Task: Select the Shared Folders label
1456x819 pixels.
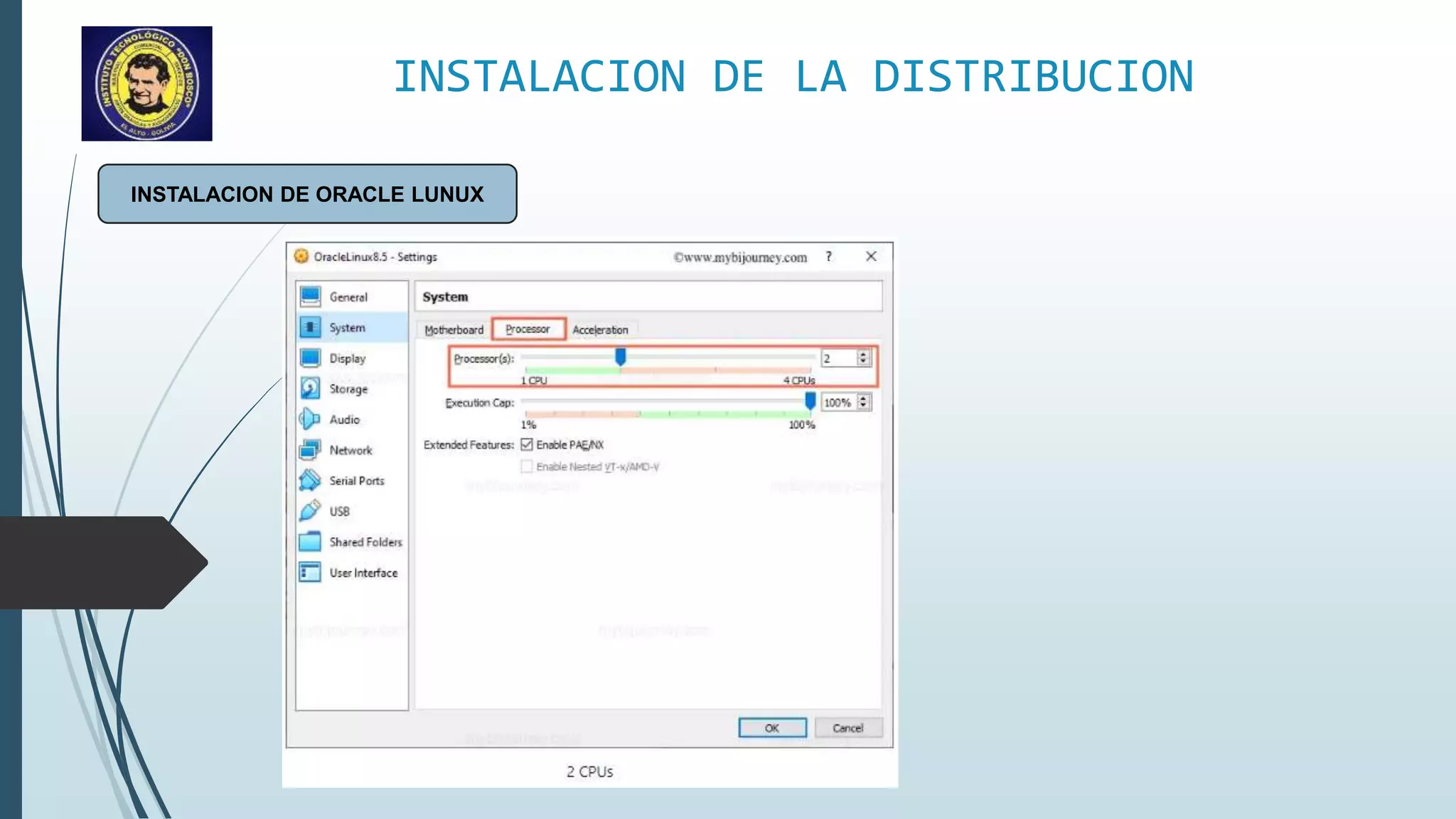Action: tap(365, 542)
